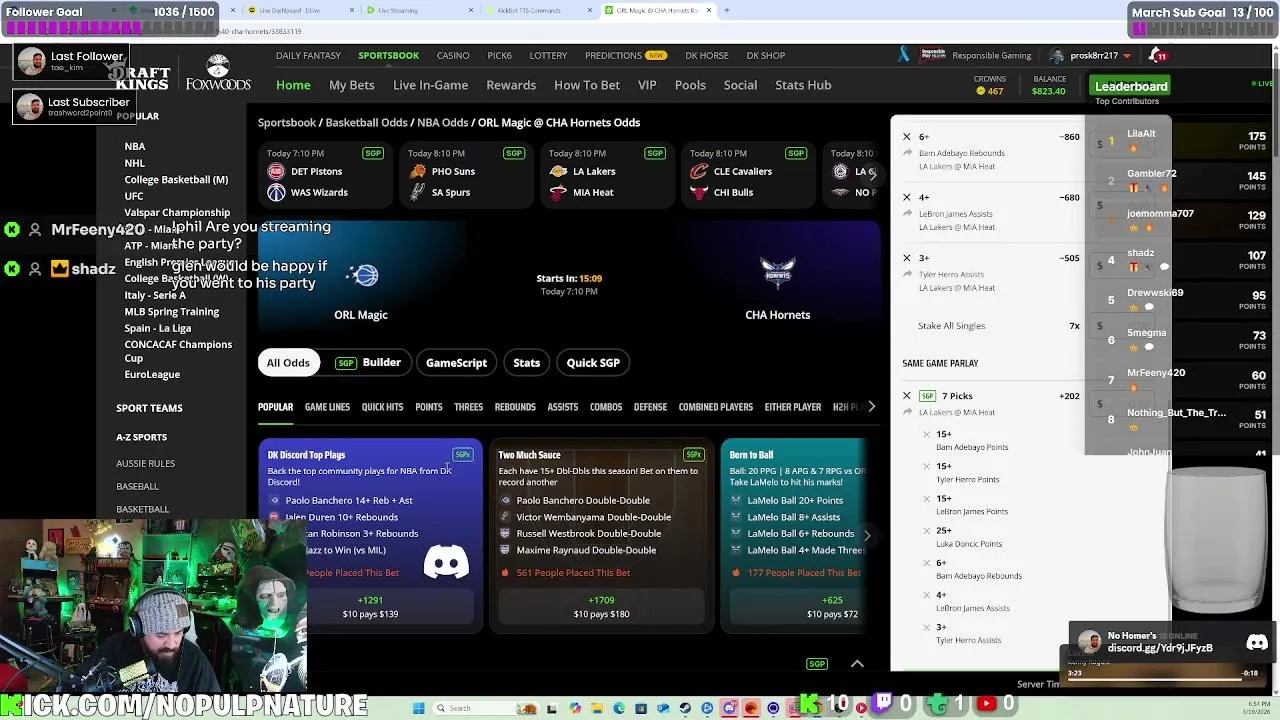This screenshot has width=1280, height=720.
Task: Click the crowns coin icon
Action: click(981, 91)
